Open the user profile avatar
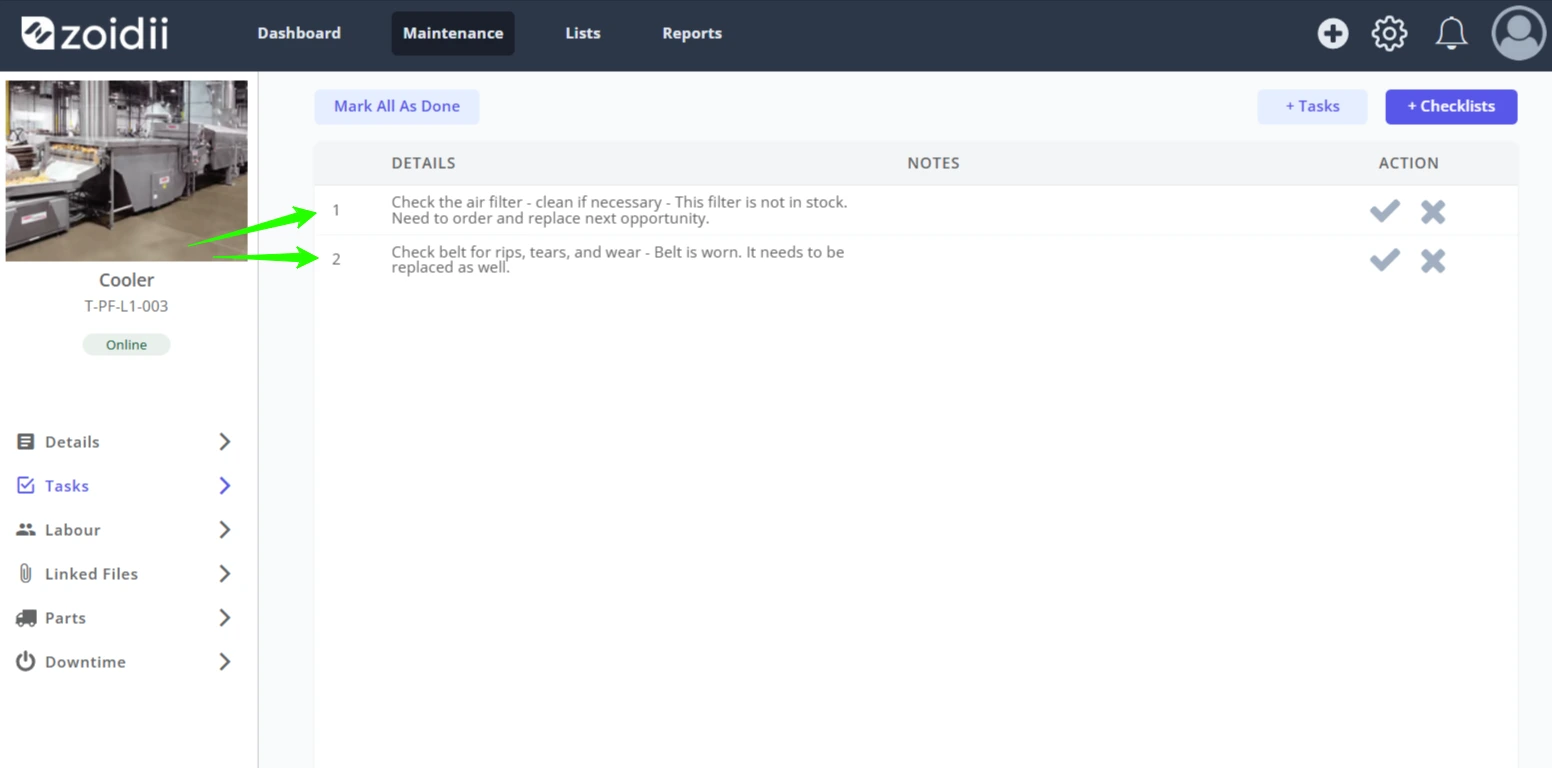The height and width of the screenshot is (768, 1552). 1518,33
